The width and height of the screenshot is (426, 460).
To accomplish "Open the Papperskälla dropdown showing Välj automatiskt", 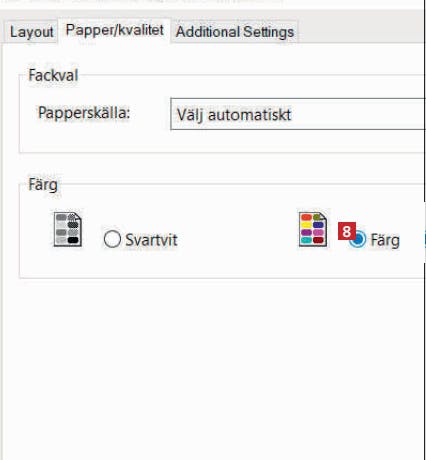I will coord(298,114).
